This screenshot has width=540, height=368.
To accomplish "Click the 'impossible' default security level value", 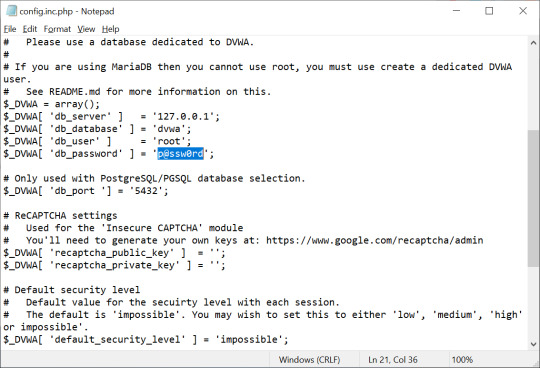I will (249, 339).
